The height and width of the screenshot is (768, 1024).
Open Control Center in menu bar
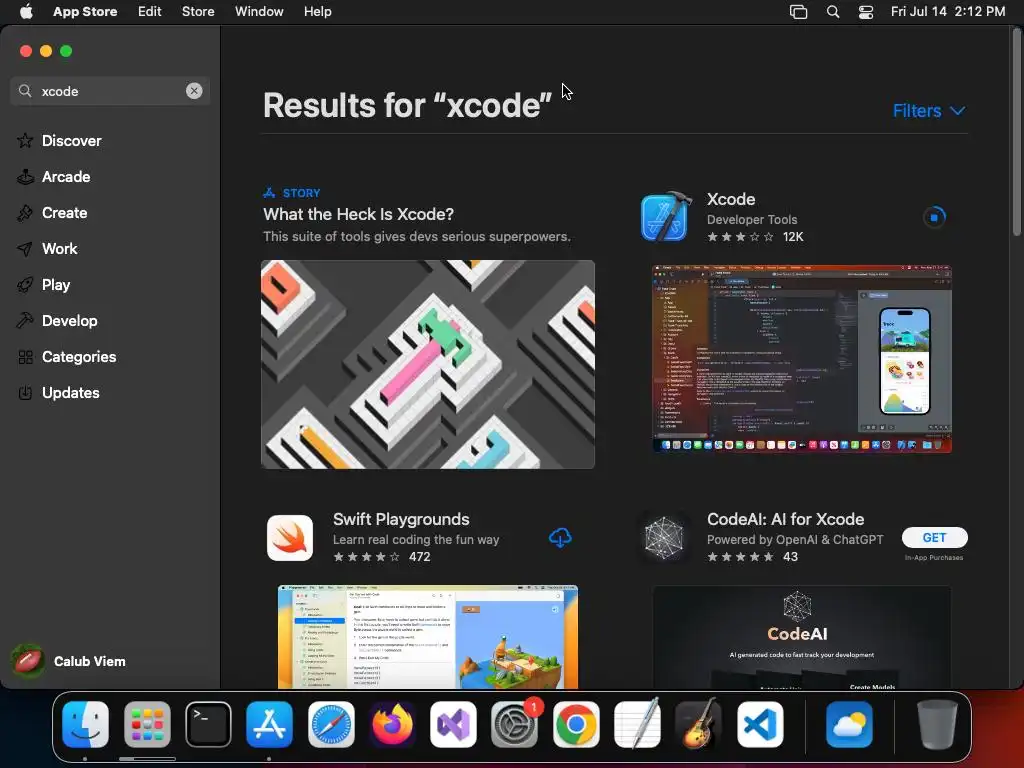(x=866, y=12)
